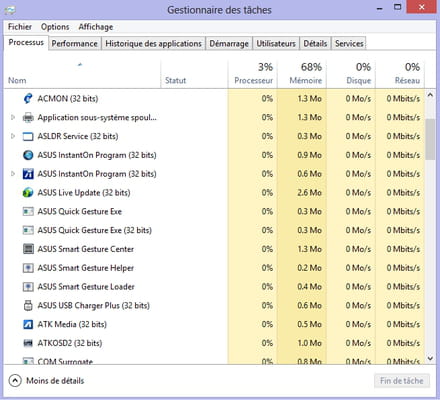This screenshot has width=440, height=401.
Task: Click the blue icon of the expandable ASUS InstantOn Program
Action: [28, 174]
